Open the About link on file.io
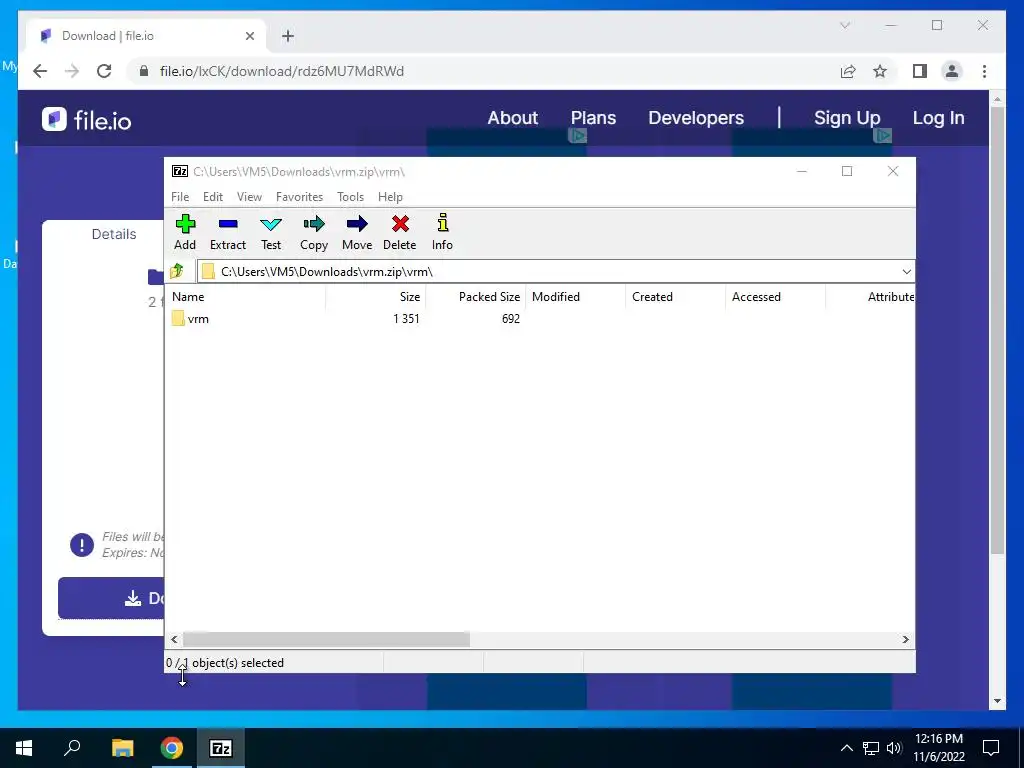Viewport: 1024px width, 768px height. 513,118
